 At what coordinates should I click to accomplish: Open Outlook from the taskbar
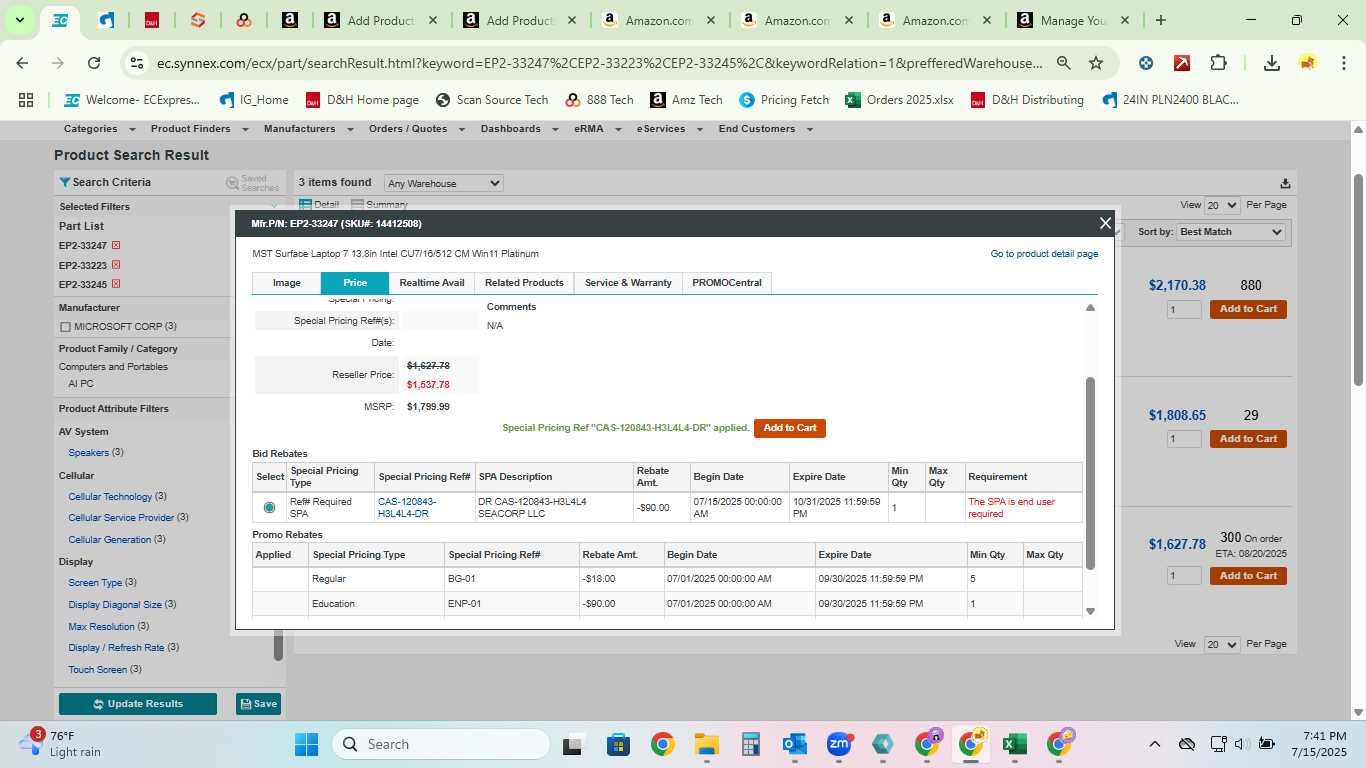coord(795,744)
